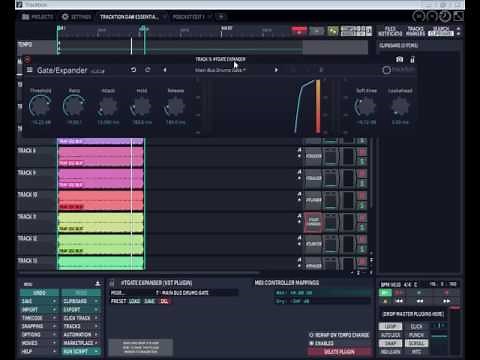This screenshot has width=480, height=360.
Task: Toggle mute button on Track 9
Action: [362, 173]
